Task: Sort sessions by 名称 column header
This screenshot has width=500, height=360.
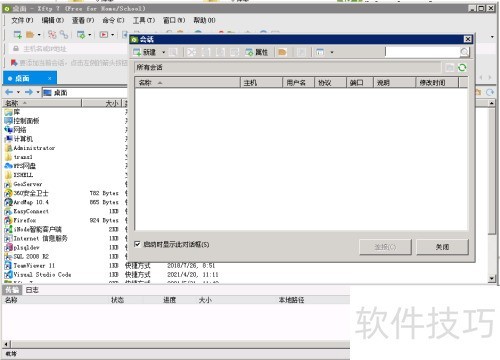Action: click(187, 82)
